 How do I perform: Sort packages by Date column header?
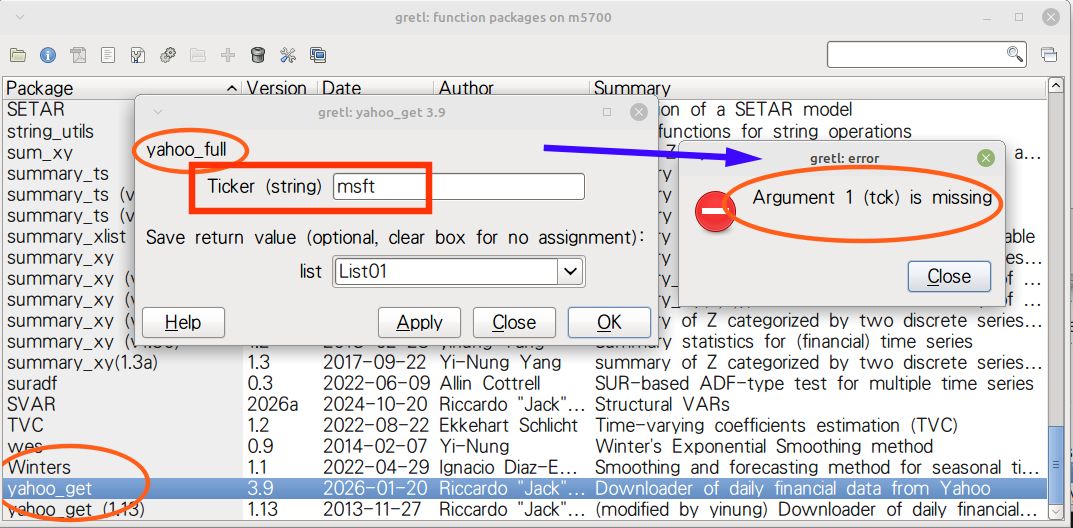pos(375,88)
